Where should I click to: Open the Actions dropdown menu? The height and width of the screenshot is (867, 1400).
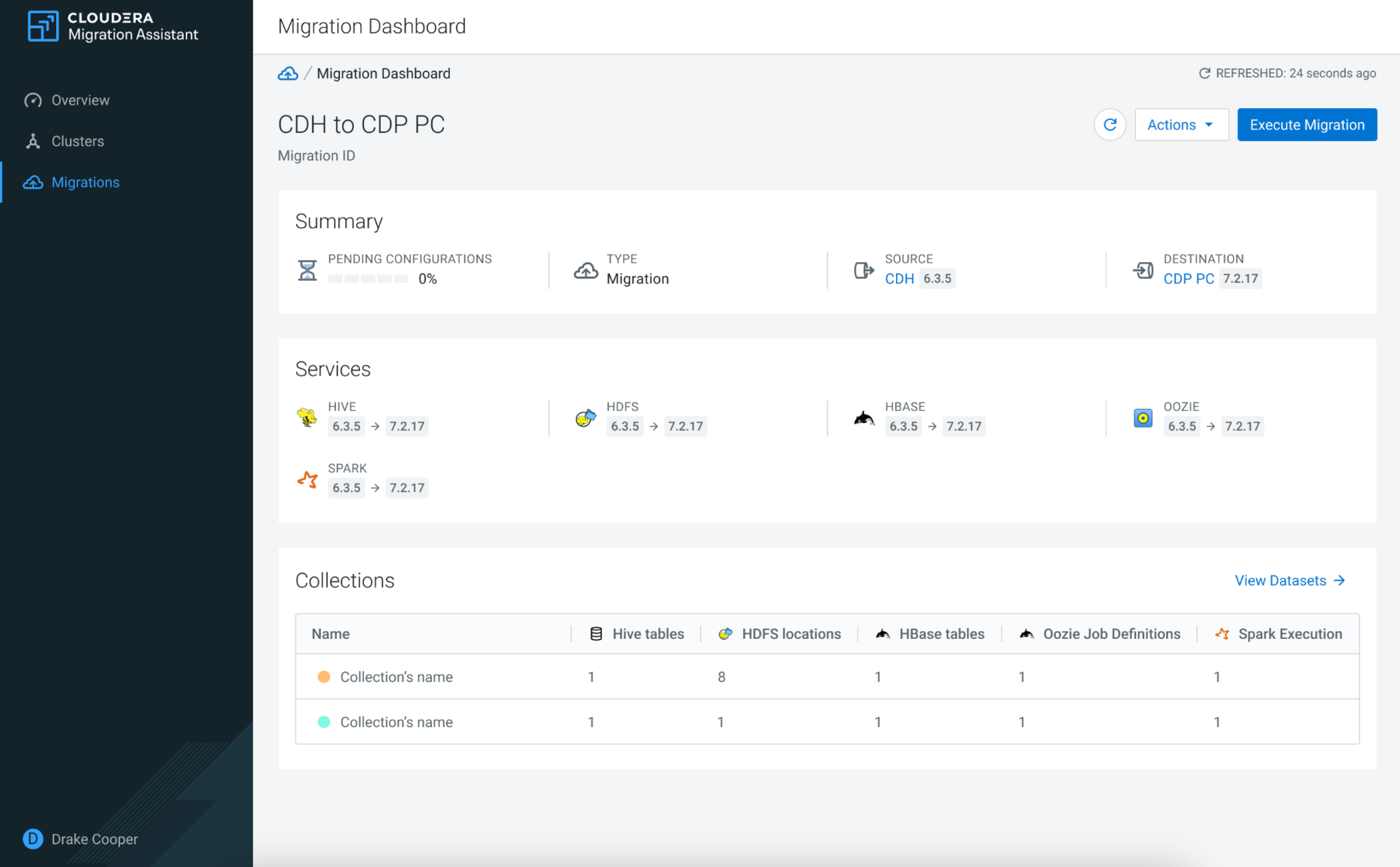tap(1181, 125)
